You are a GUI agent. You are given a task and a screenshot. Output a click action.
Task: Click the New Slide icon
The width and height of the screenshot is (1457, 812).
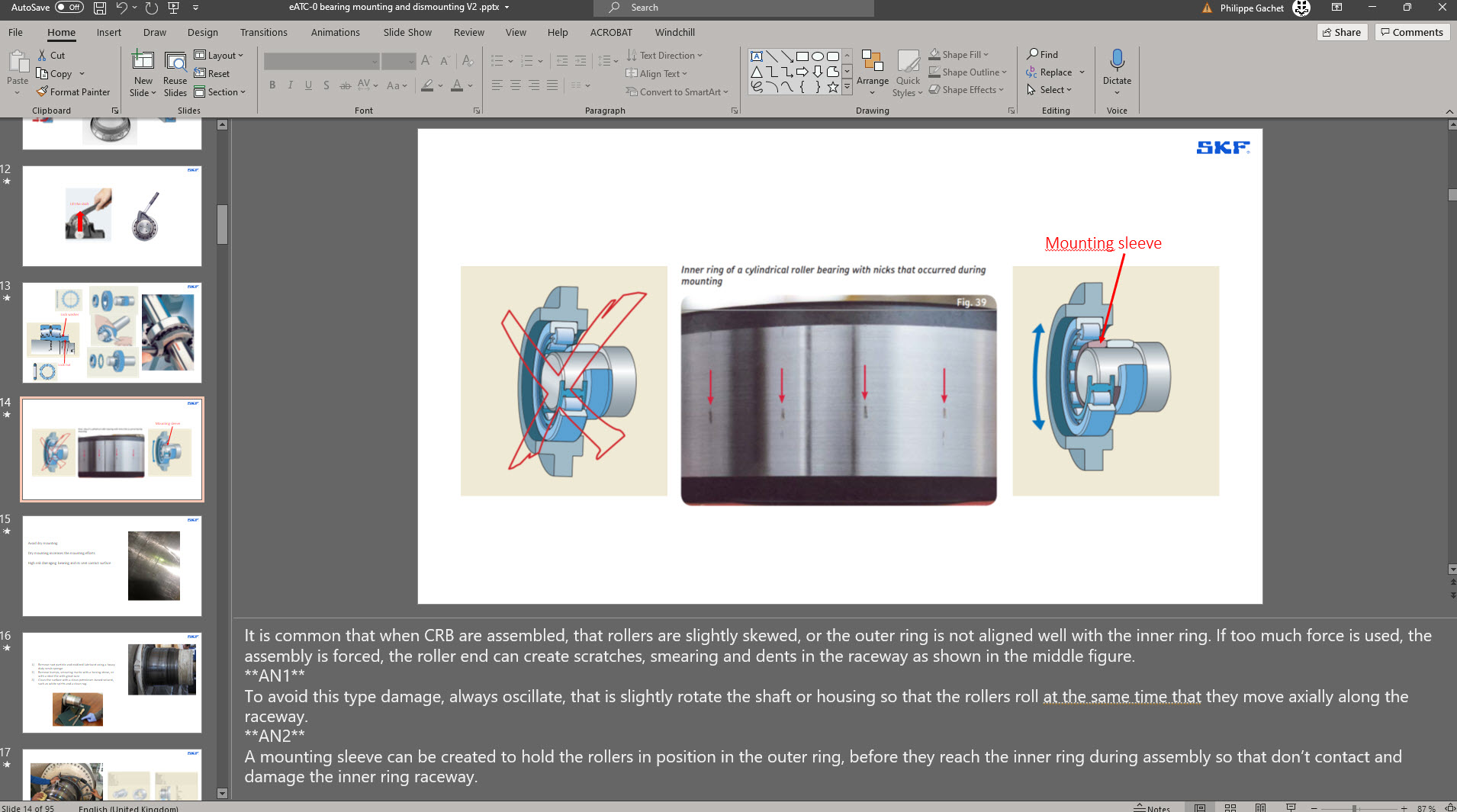pyautogui.click(x=143, y=61)
